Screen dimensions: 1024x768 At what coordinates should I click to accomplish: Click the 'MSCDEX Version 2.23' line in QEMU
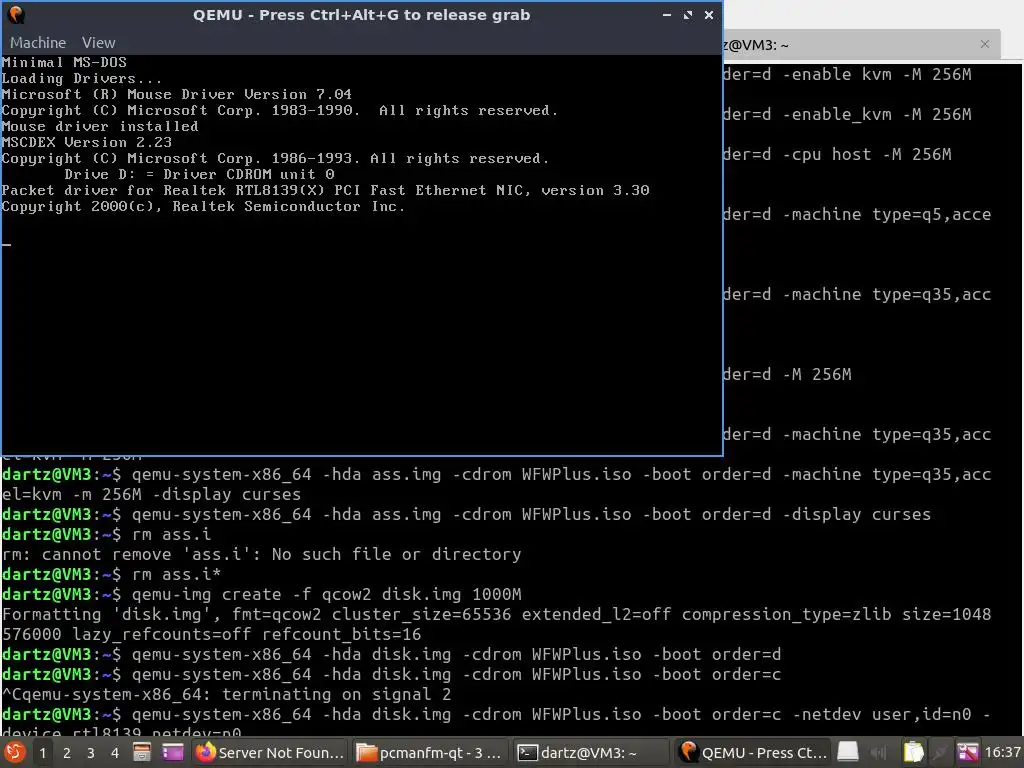pos(86,142)
